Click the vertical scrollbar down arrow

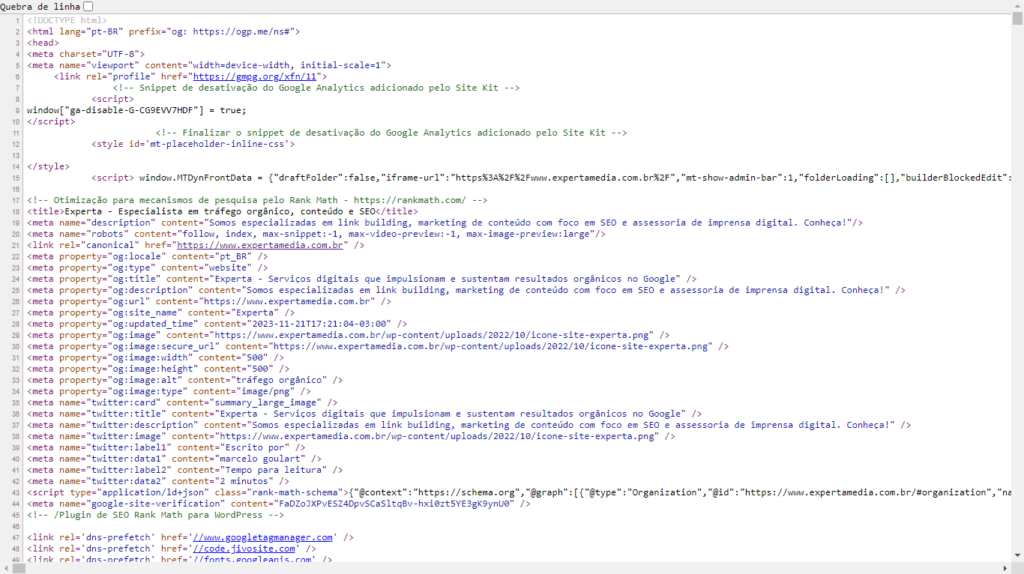1017,556
